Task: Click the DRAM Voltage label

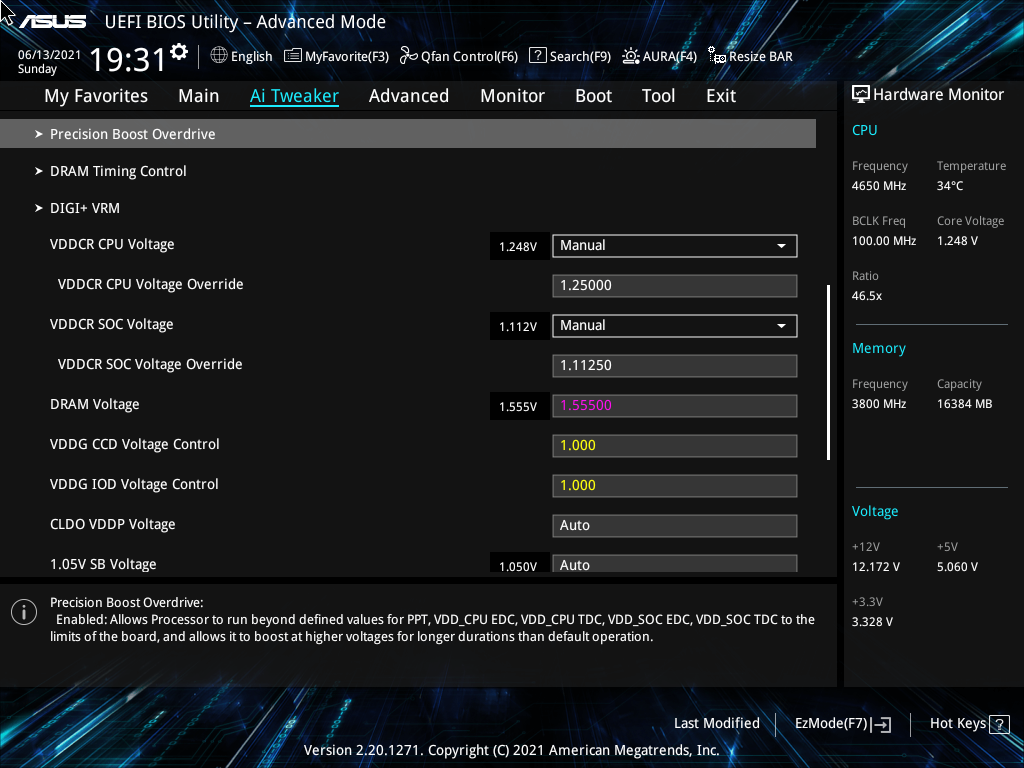Action: [x=95, y=405]
